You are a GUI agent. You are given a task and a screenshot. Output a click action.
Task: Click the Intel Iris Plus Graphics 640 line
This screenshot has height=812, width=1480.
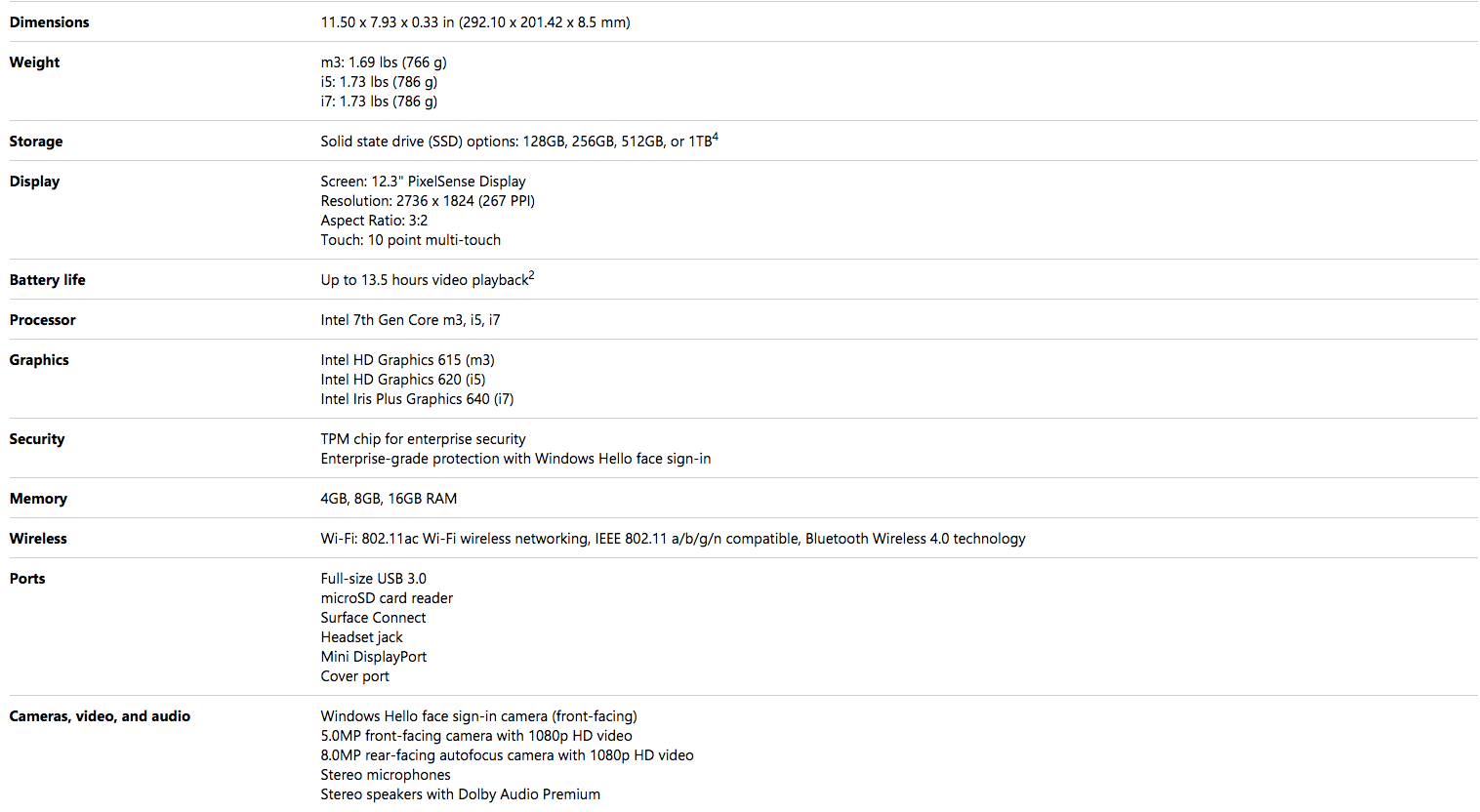pyautogui.click(x=417, y=399)
